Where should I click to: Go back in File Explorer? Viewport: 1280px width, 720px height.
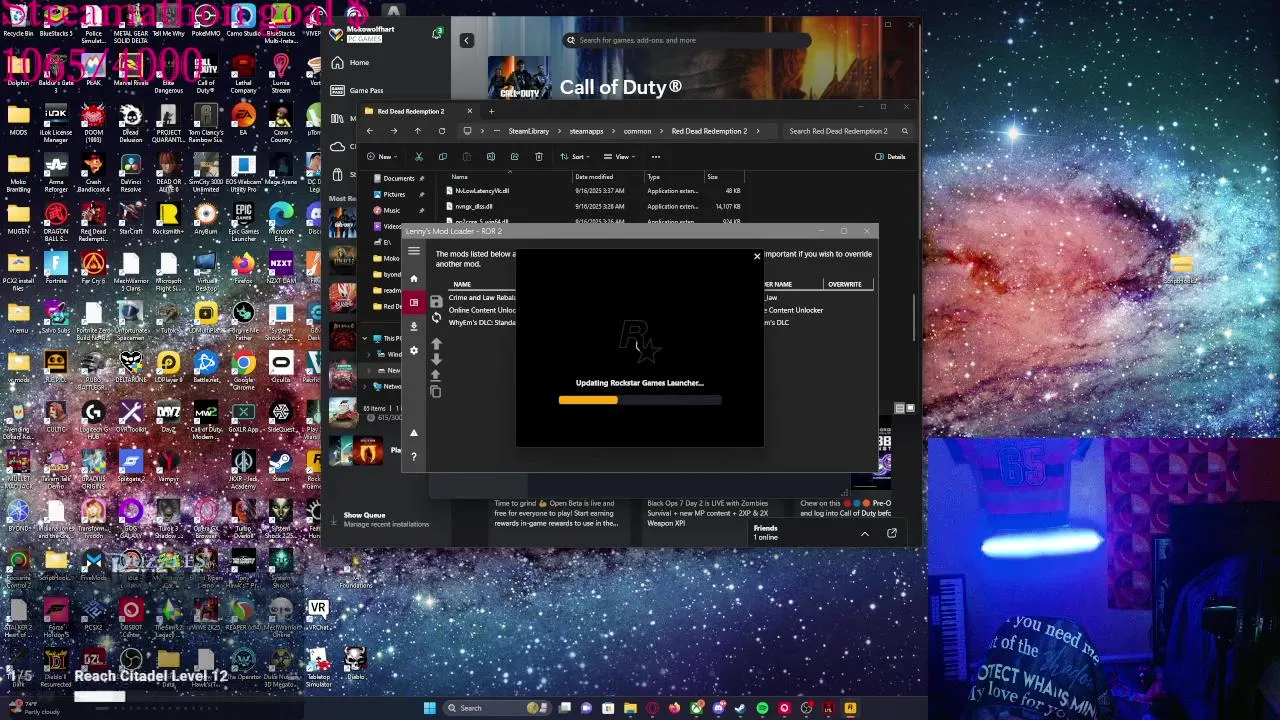[x=370, y=131]
